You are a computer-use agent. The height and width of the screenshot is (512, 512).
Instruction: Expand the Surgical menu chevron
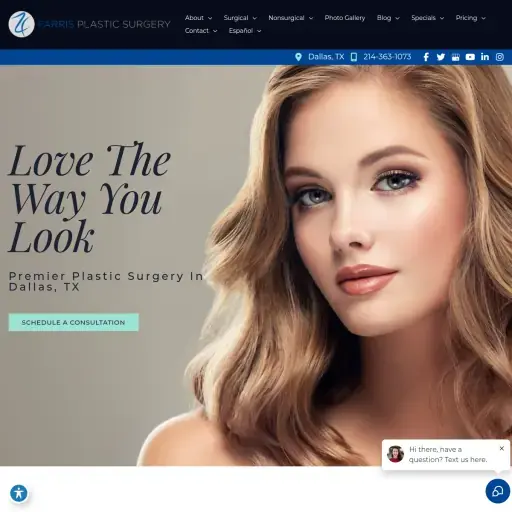255,18
